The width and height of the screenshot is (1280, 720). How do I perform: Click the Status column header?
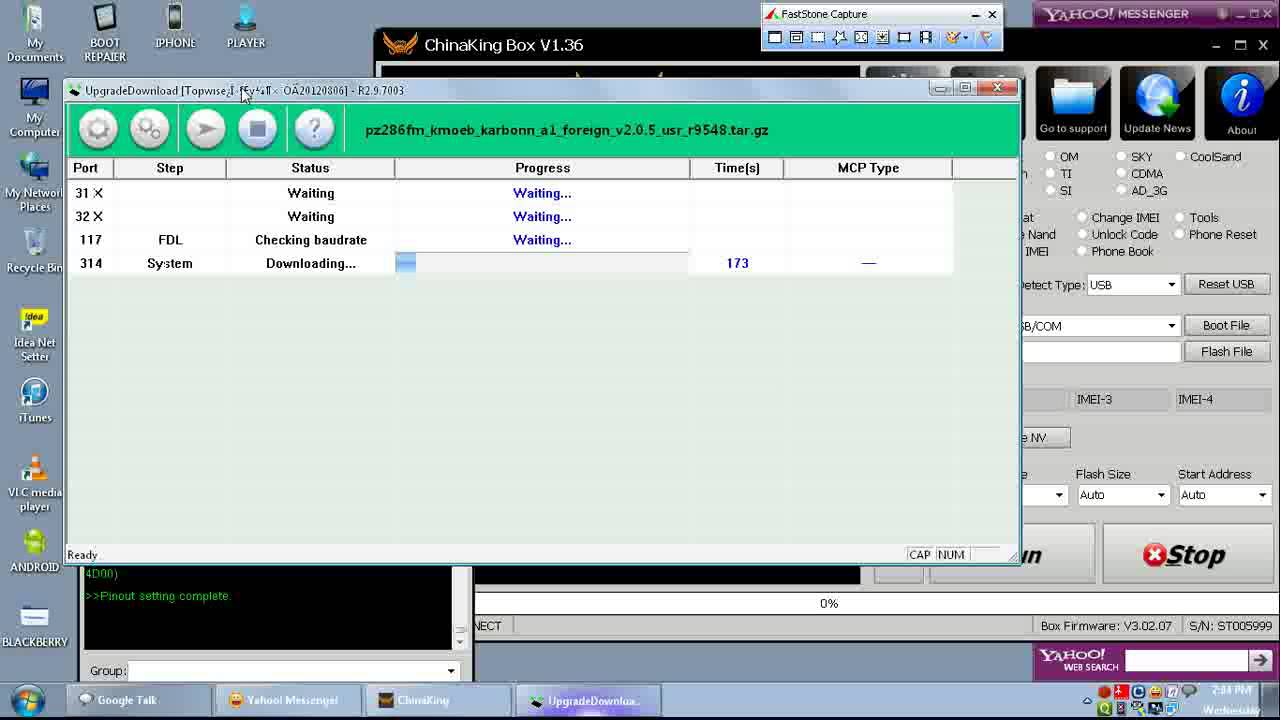pyautogui.click(x=310, y=168)
